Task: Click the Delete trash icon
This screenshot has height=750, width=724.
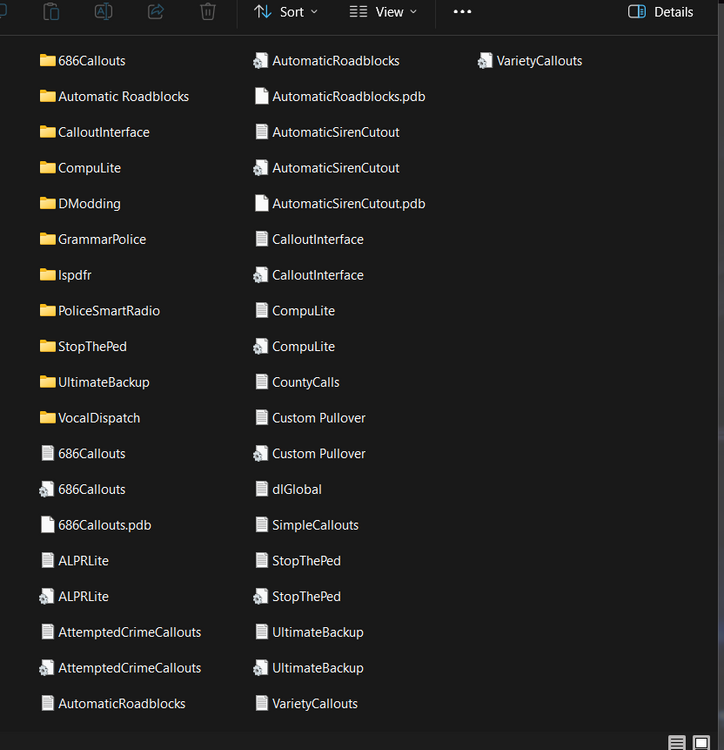Action: coord(208,11)
